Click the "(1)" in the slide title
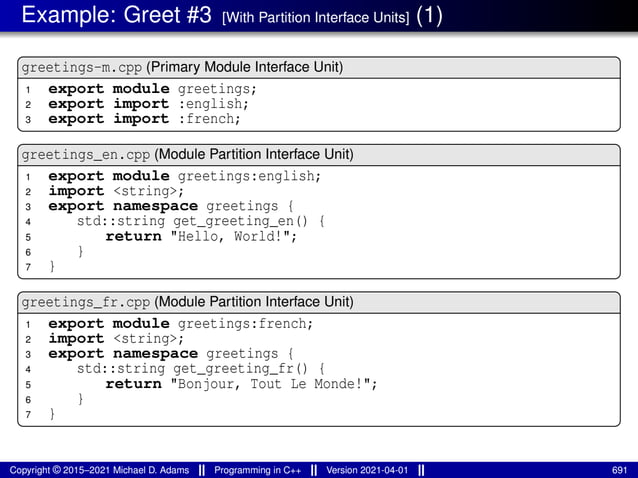The height and width of the screenshot is (478, 638). (429, 16)
